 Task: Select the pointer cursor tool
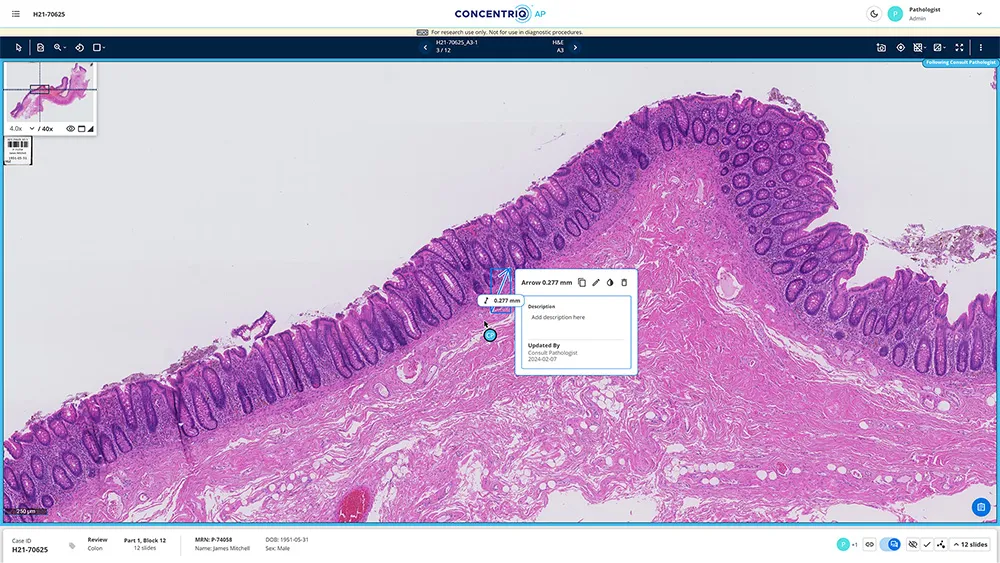click(18, 47)
